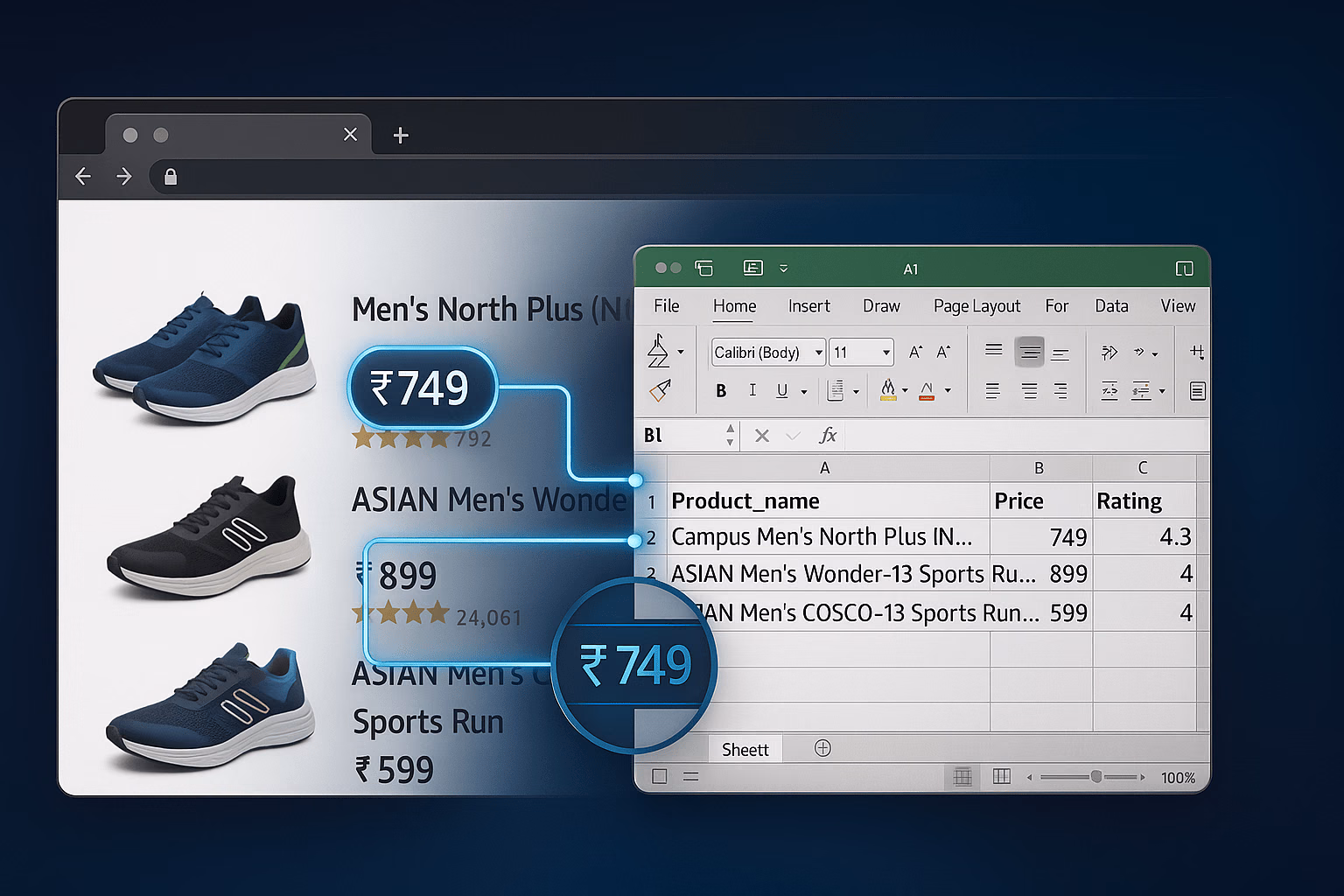Click the font color icon
The width and height of the screenshot is (1344, 896).
click(x=927, y=391)
